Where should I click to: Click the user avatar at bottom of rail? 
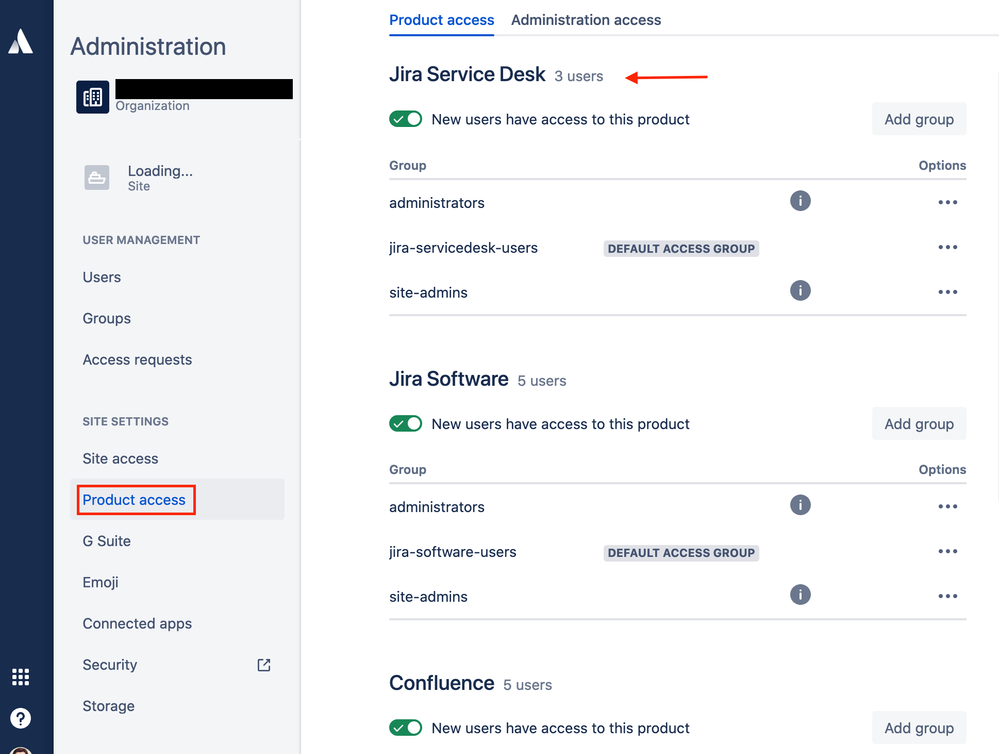tap(20, 750)
